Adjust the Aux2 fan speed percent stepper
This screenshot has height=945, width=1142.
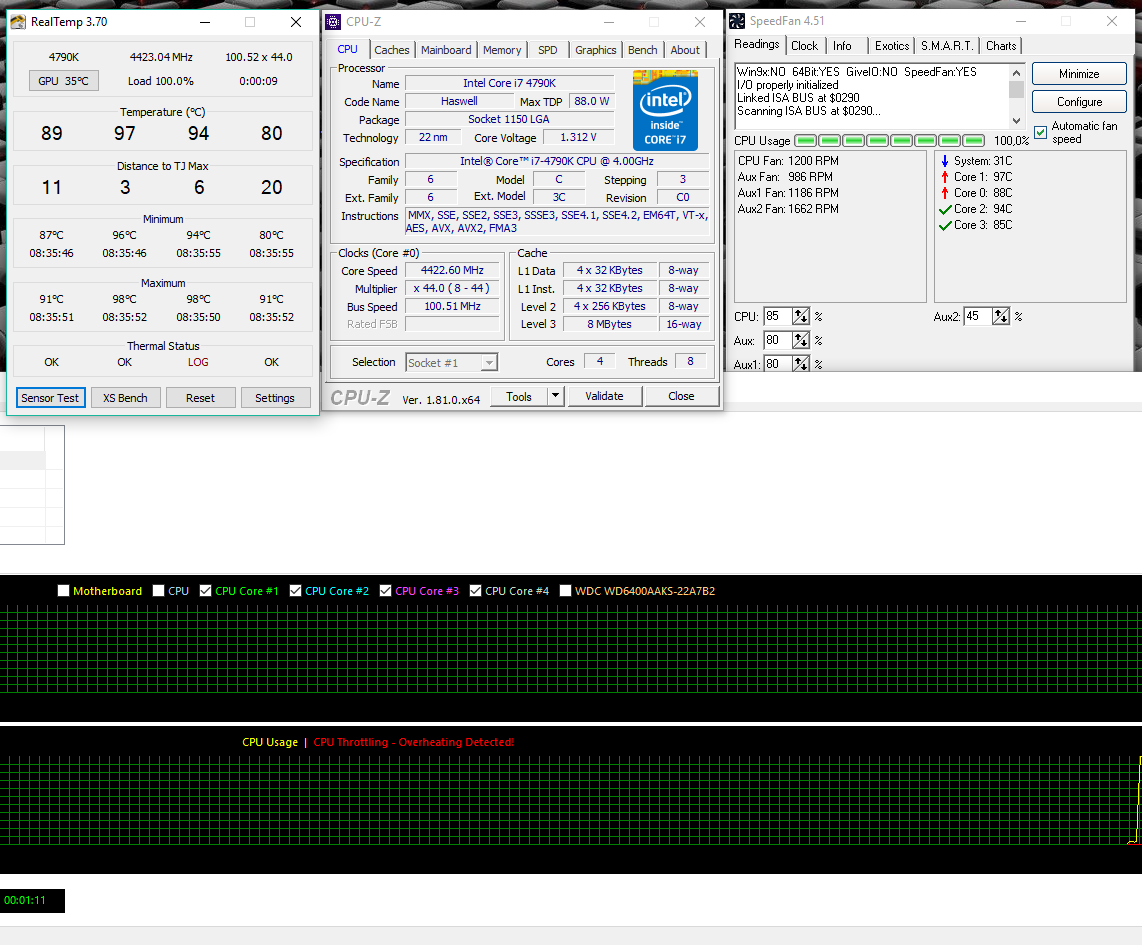pyautogui.click(x=1001, y=316)
